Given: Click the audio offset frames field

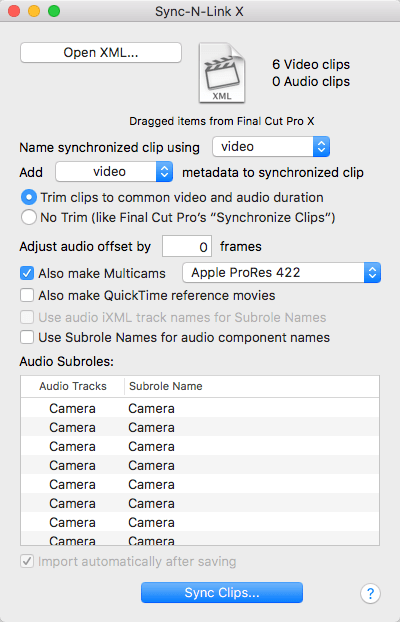Looking at the screenshot, I should pyautogui.click(x=187, y=246).
